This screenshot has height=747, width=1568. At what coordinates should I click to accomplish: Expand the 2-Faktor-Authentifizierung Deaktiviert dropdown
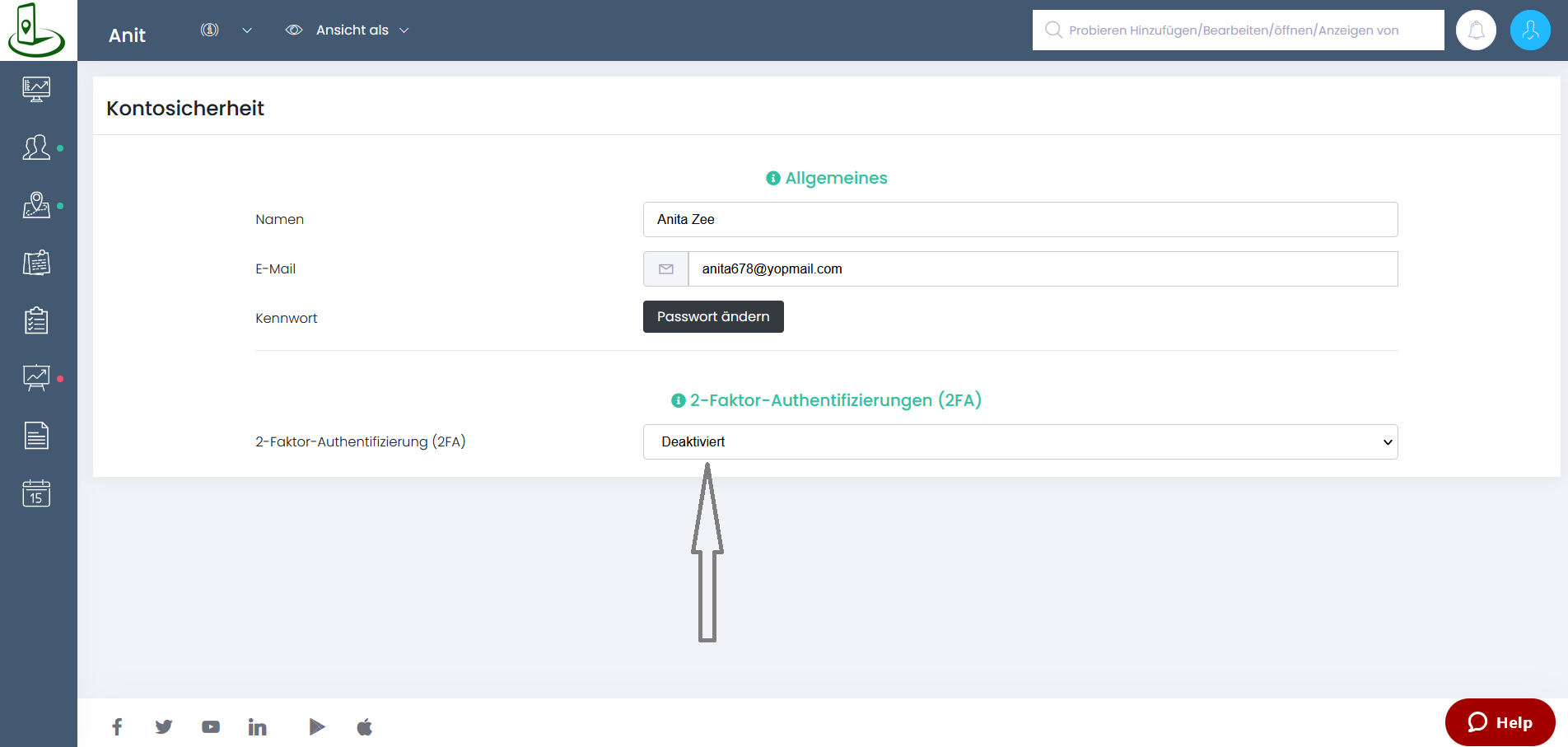tap(1020, 442)
